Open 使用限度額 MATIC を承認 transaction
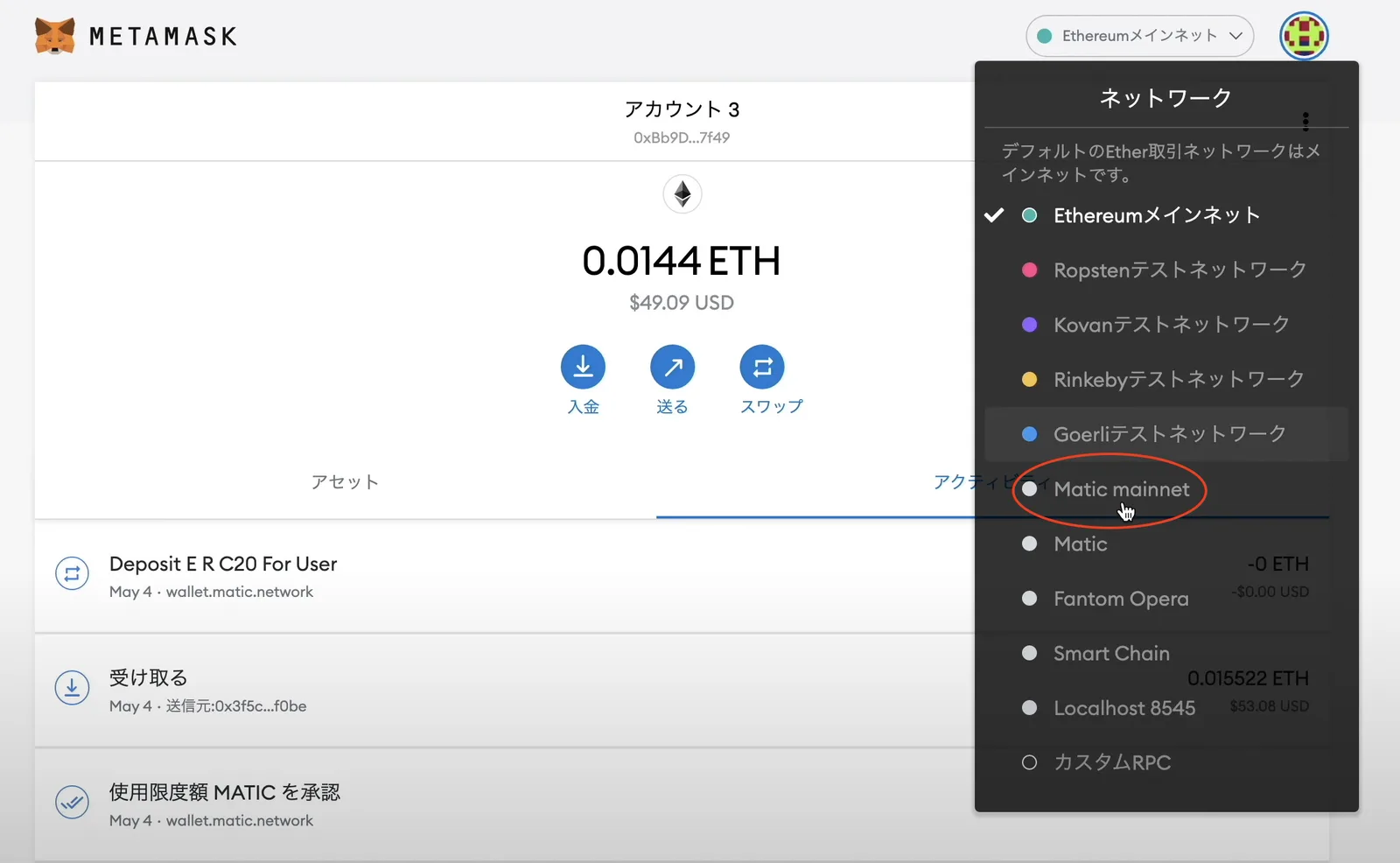Viewport: 1400px width, 863px height. click(x=682, y=804)
